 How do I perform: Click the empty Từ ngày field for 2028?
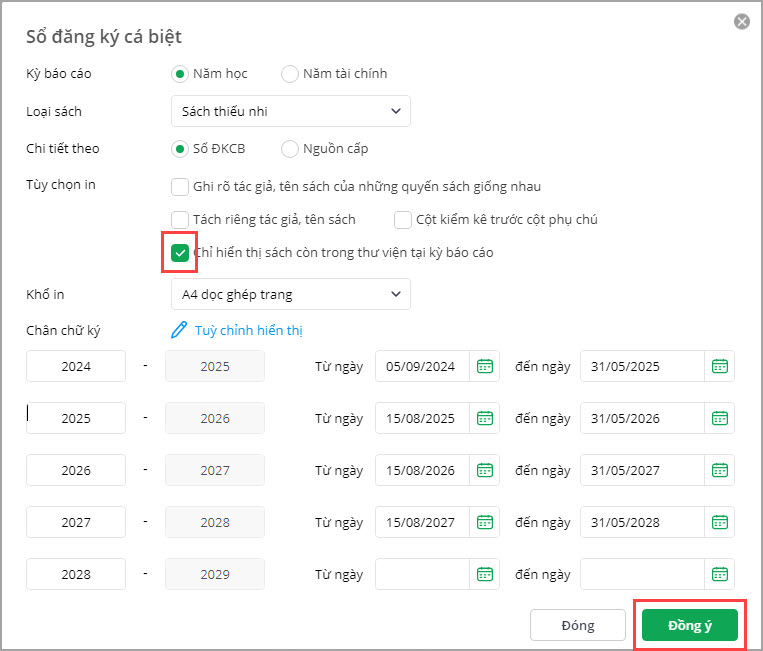click(x=423, y=574)
